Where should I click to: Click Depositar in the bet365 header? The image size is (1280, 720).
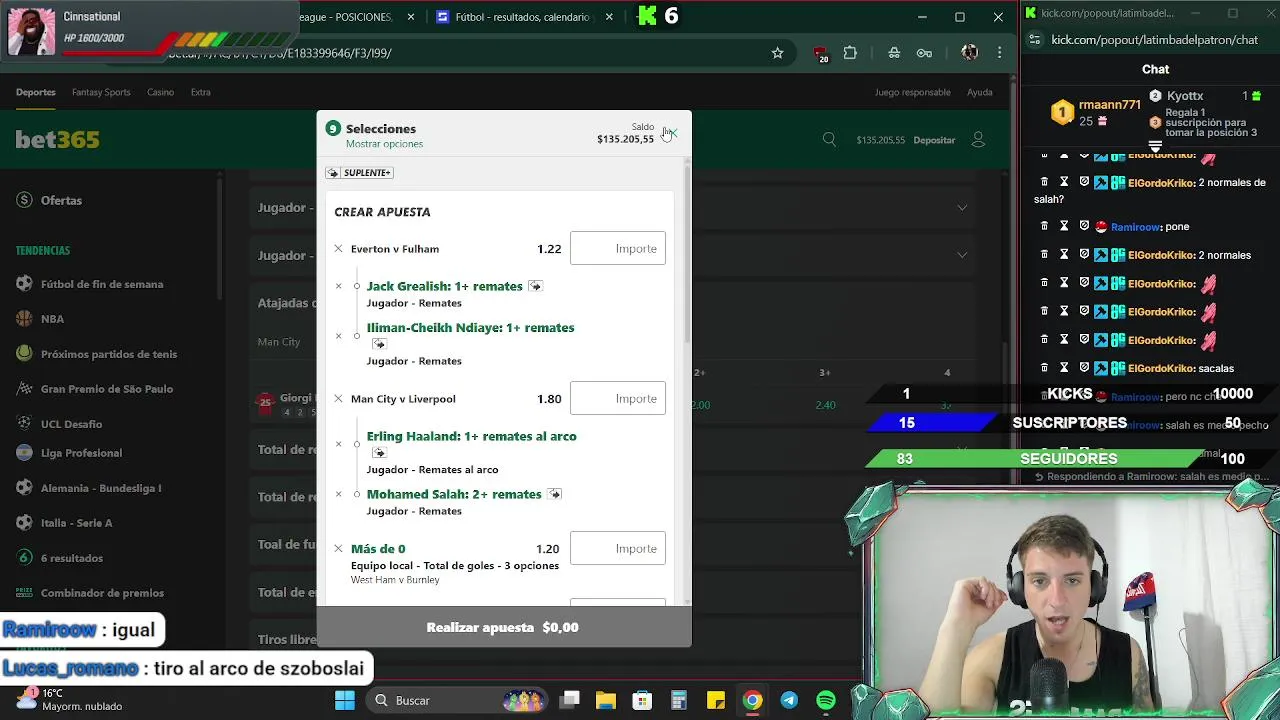point(934,140)
